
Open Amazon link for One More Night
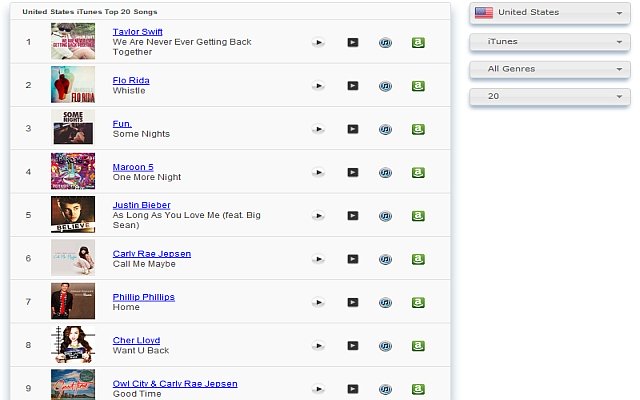[418, 172]
